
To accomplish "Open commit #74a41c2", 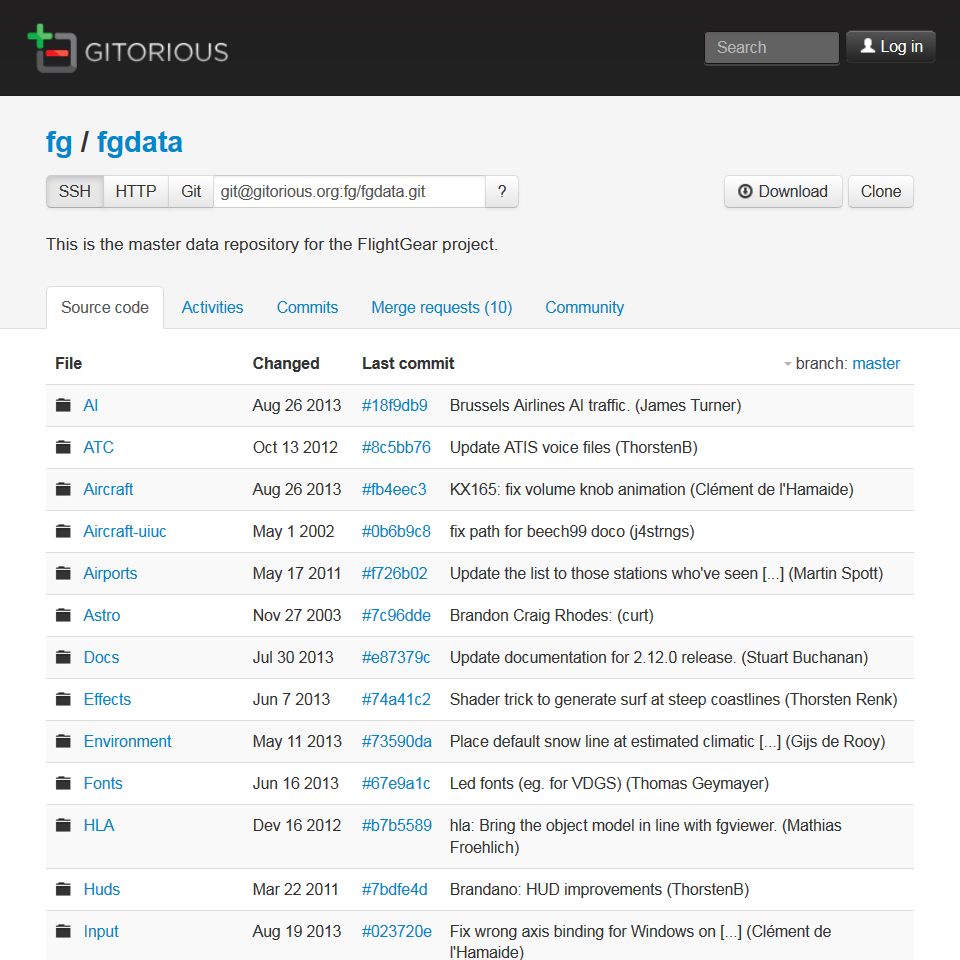I will [396, 699].
